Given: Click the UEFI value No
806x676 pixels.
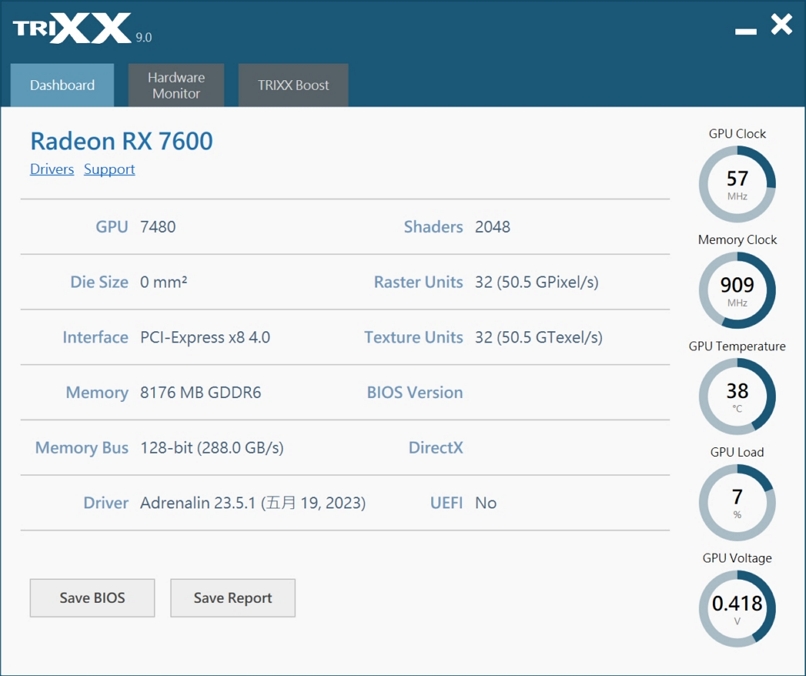Looking at the screenshot, I should point(486,503).
